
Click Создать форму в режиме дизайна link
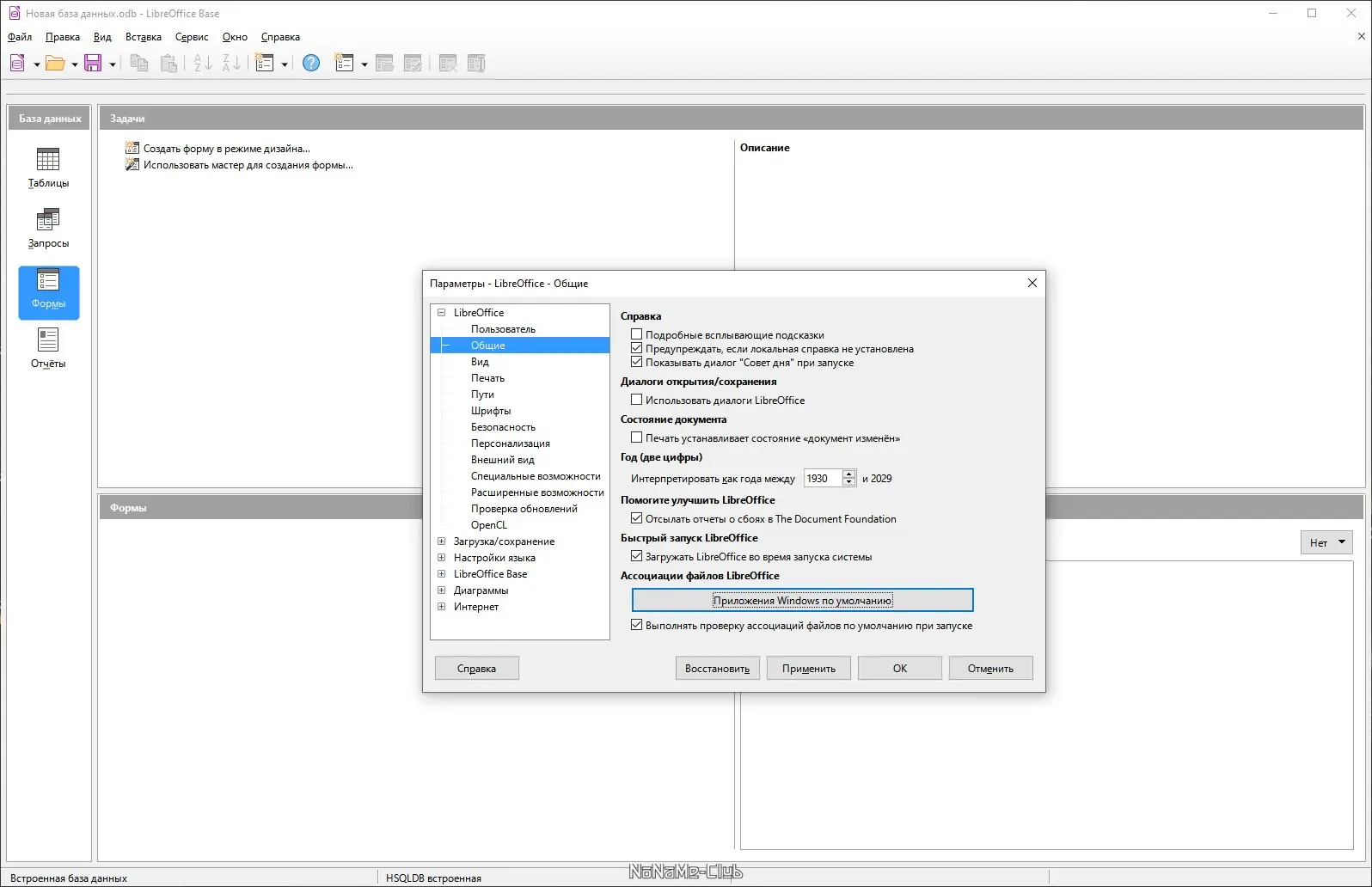click(x=227, y=149)
